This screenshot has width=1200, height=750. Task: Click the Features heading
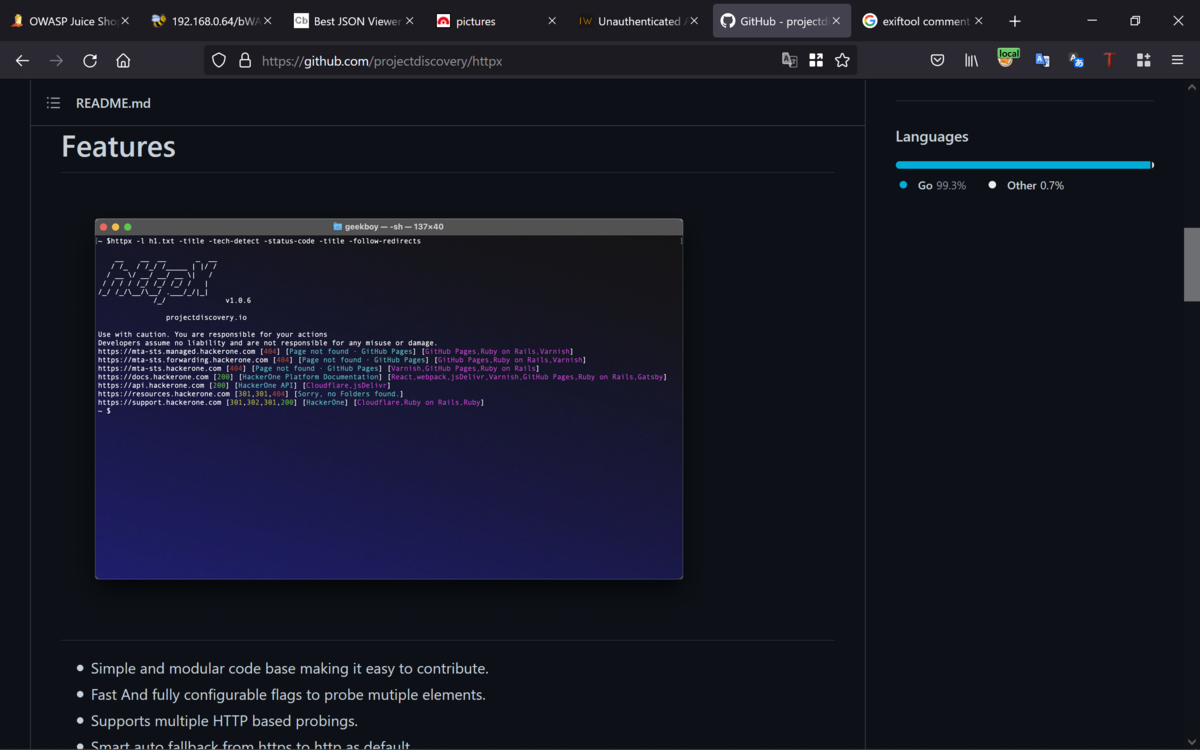(x=118, y=147)
